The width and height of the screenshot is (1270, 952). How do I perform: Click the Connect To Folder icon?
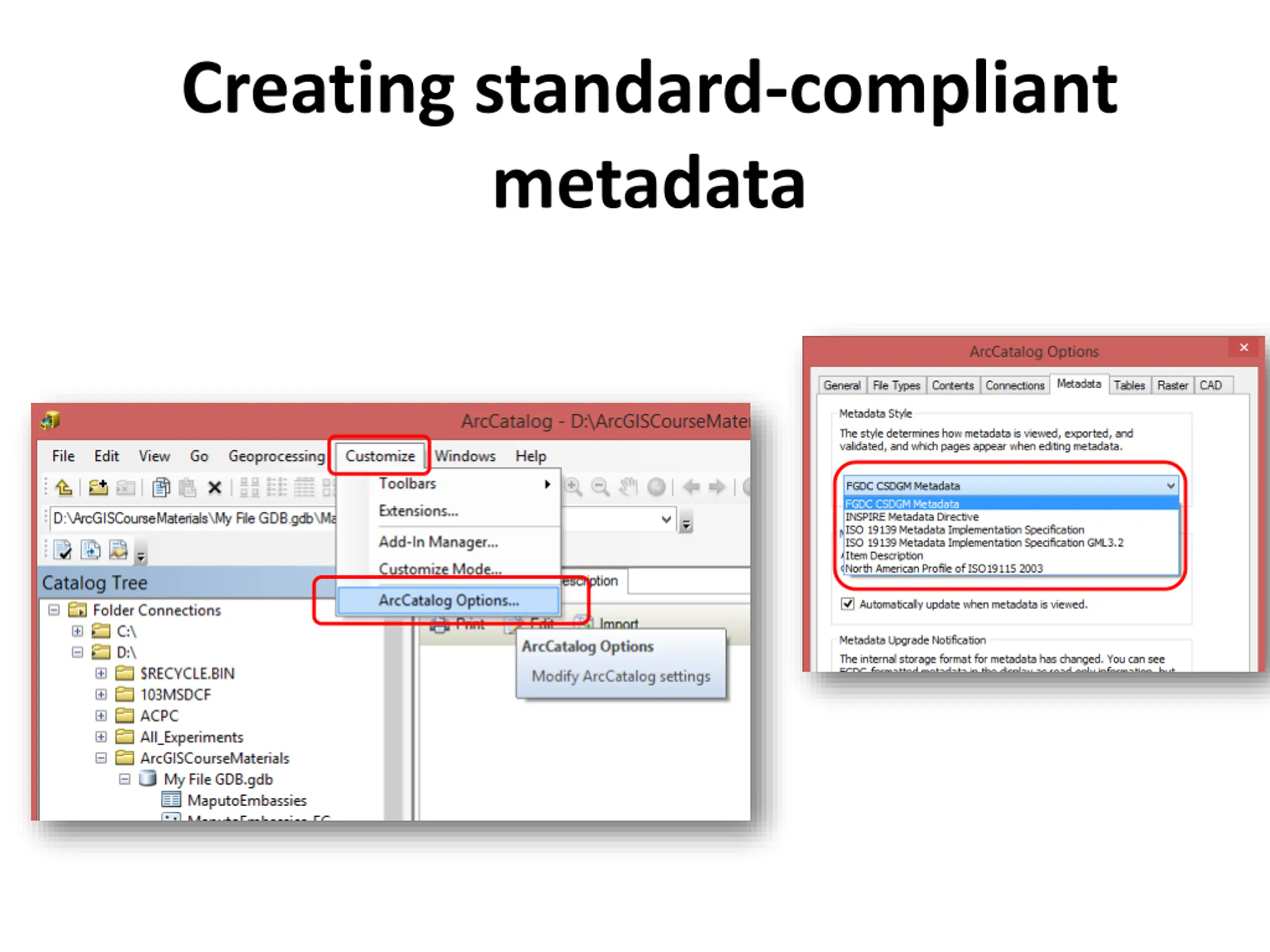point(98,488)
